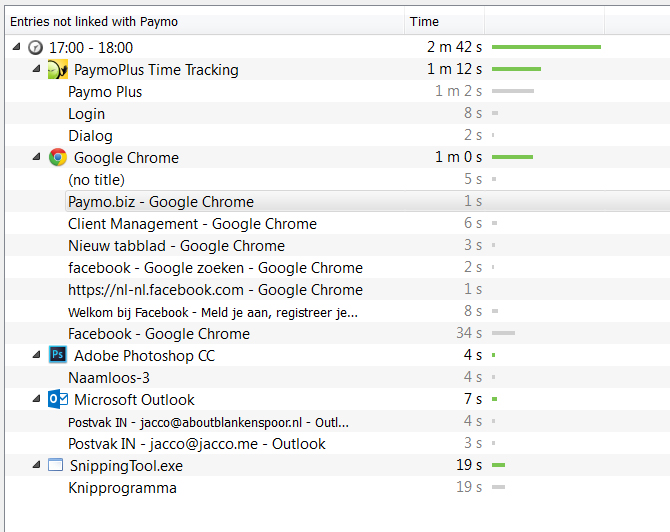Collapse the Microsoft Outlook group
The height and width of the screenshot is (532, 670).
(x=37, y=400)
